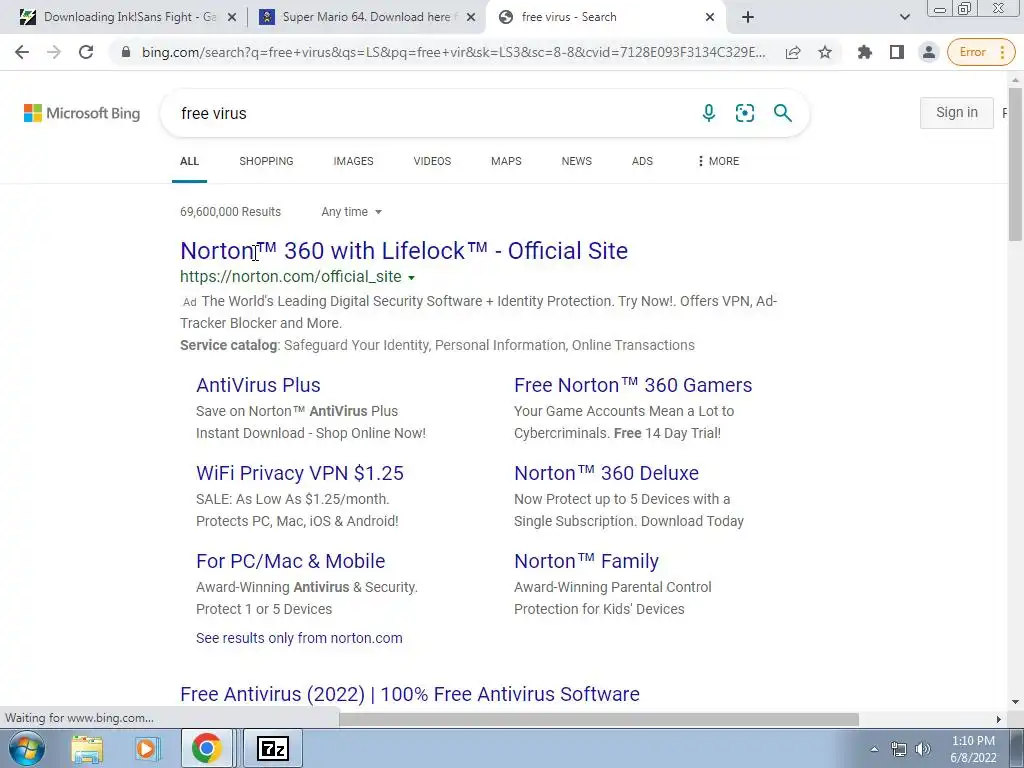Open WiFi Privacy VPN $1.25 link

tap(300, 473)
